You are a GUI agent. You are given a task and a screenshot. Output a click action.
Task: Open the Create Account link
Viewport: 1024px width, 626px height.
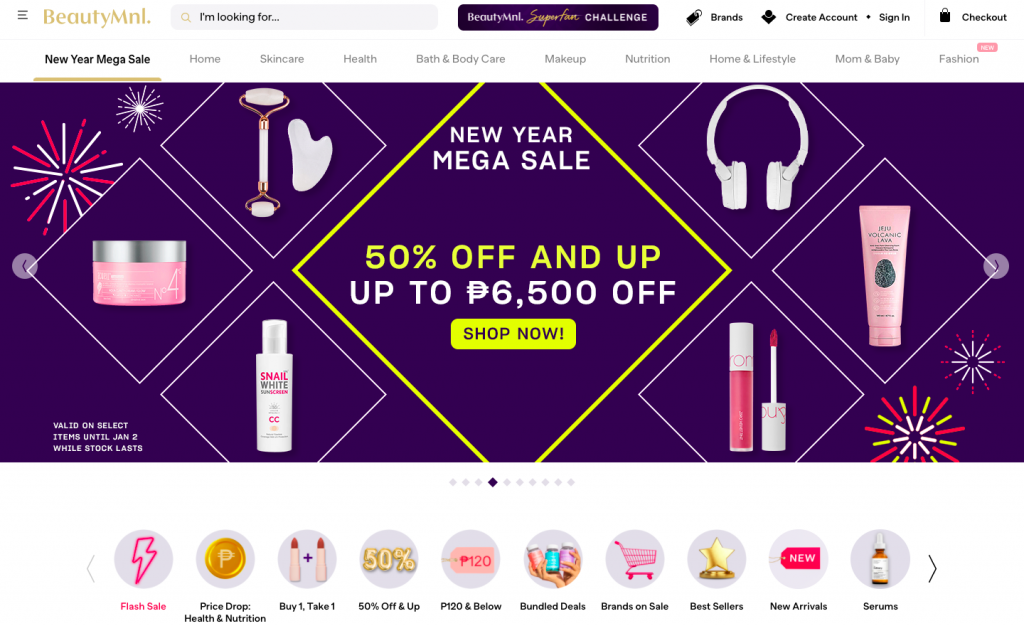(821, 18)
